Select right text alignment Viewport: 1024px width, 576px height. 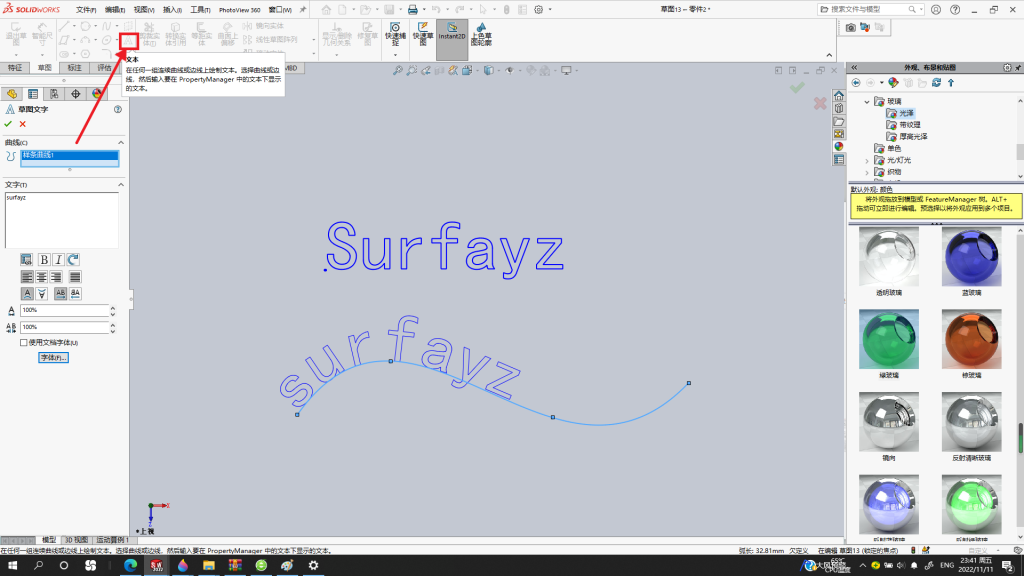pos(56,277)
